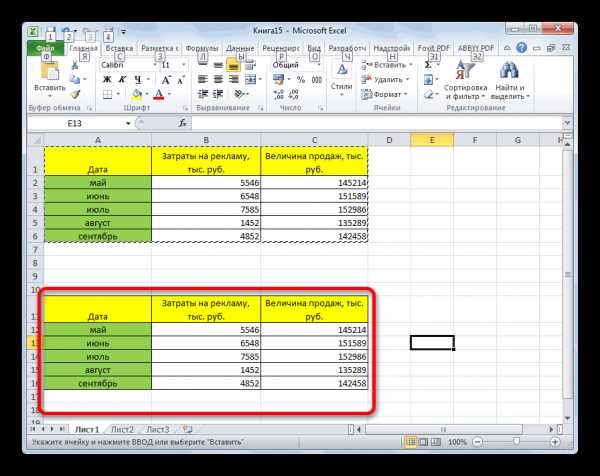Click the Clear eraser icon

(429, 94)
